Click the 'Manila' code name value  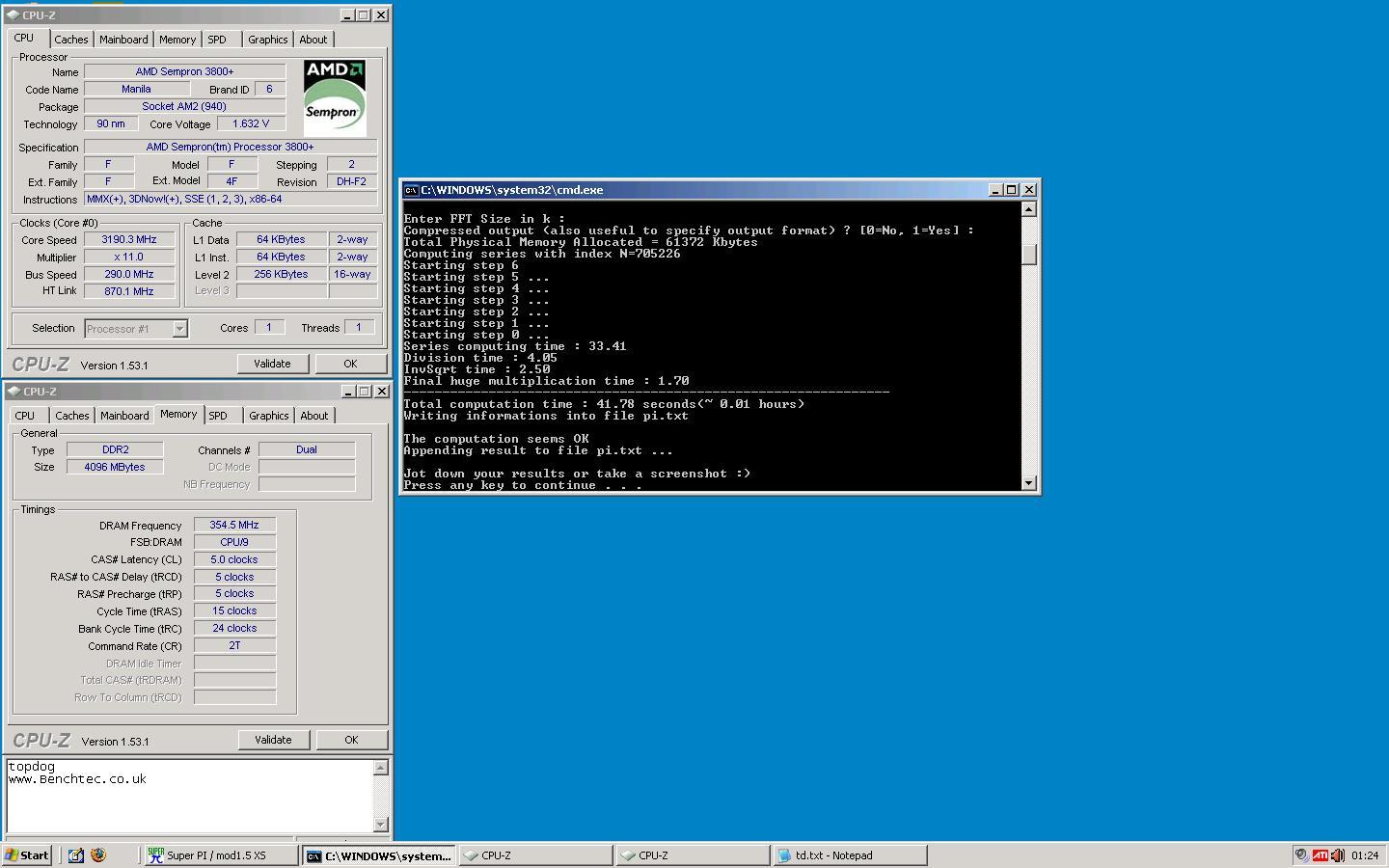point(136,89)
